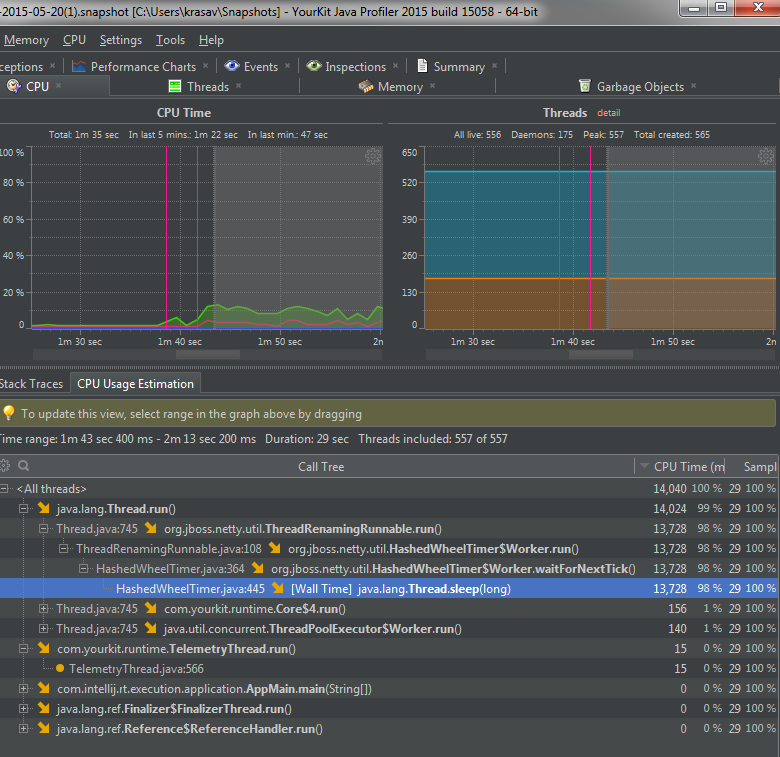Click the lightbulb hint icon
The image size is (780, 757).
(9, 413)
